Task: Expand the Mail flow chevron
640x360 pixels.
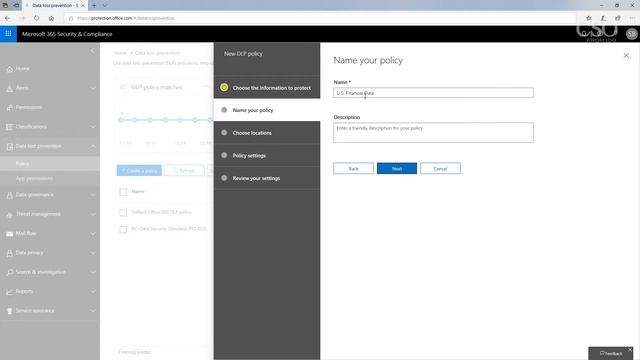Action: [93, 233]
